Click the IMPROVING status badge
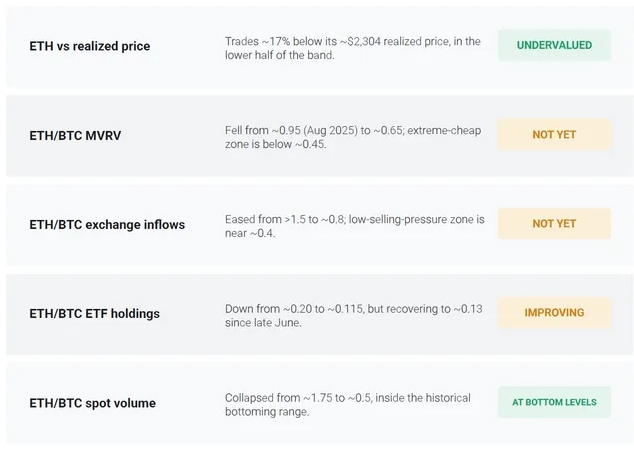The height and width of the screenshot is (451, 634). [x=554, y=313]
